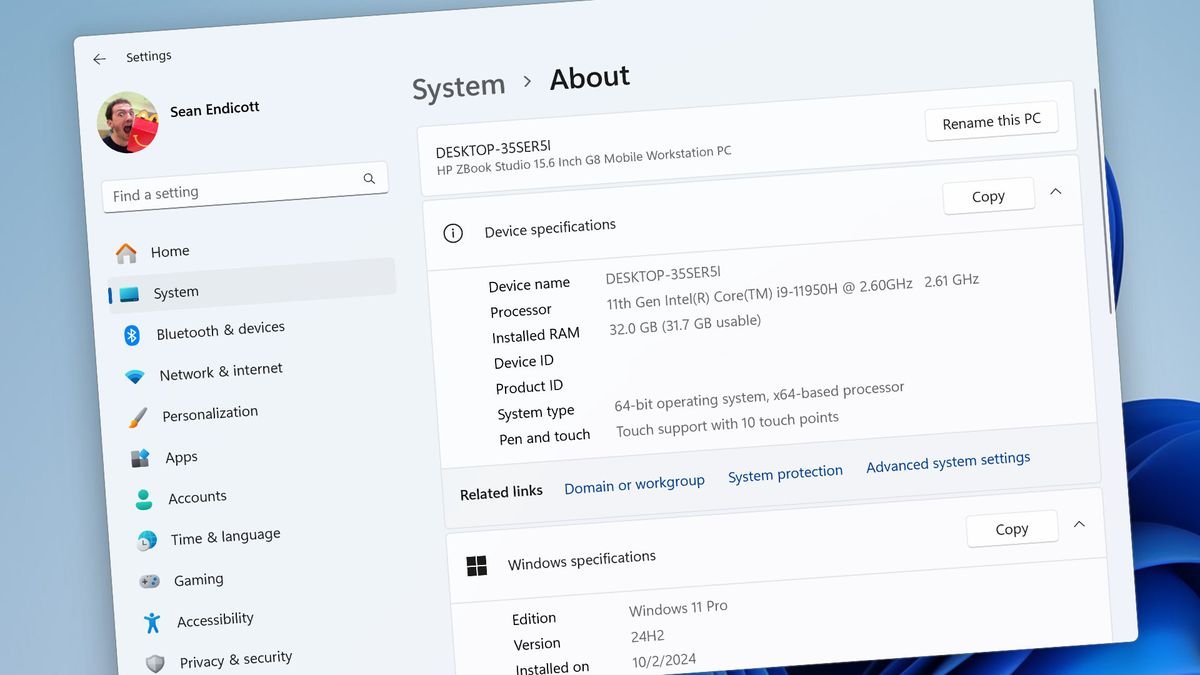Click the Device specifications info icon
Viewport: 1200px width, 675px height.
click(453, 233)
